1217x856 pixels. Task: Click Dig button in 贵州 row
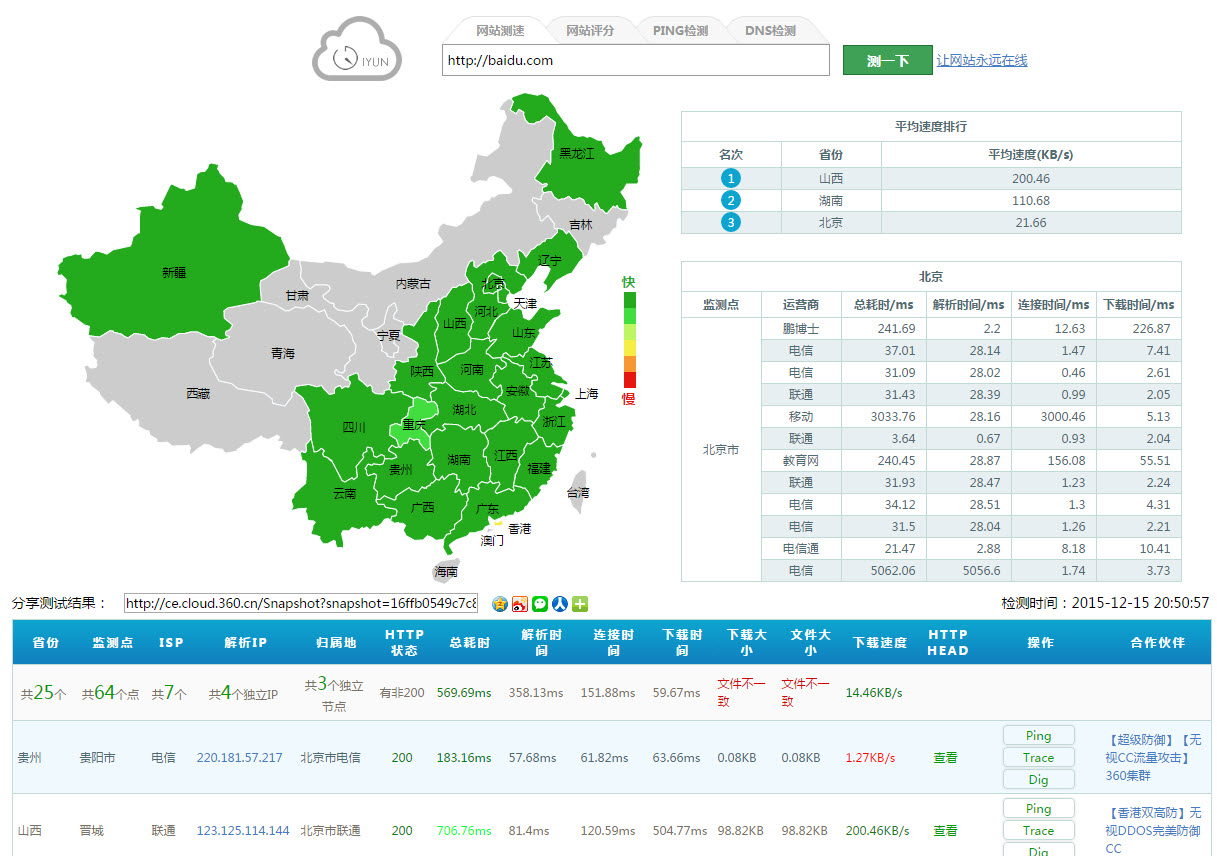coord(1039,780)
